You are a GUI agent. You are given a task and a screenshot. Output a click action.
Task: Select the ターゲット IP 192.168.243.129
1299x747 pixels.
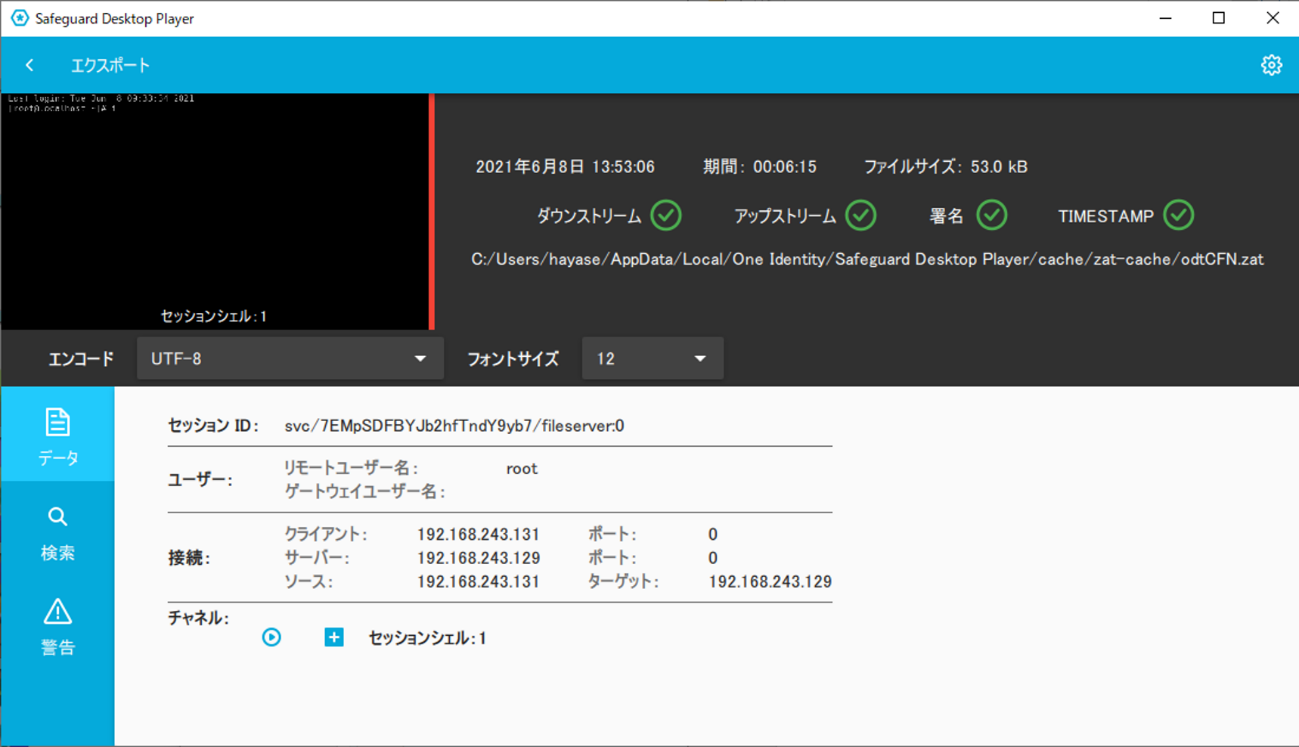pos(770,582)
